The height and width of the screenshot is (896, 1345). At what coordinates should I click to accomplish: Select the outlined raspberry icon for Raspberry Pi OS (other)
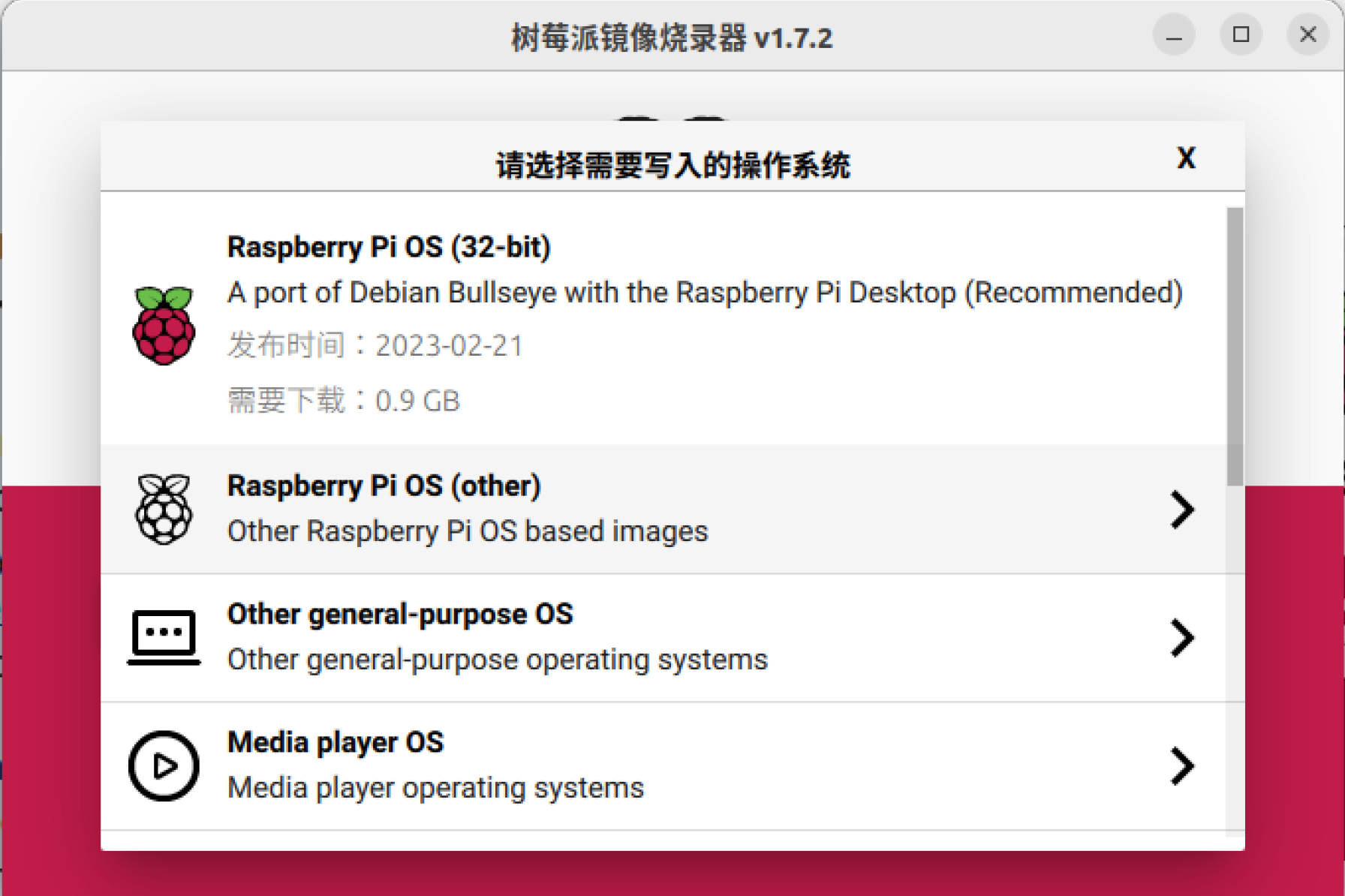[162, 507]
